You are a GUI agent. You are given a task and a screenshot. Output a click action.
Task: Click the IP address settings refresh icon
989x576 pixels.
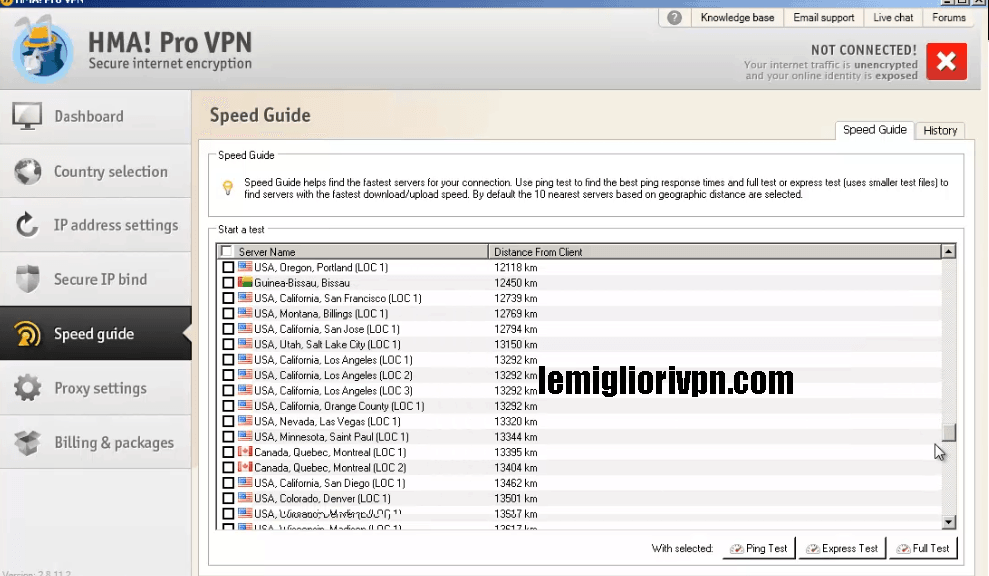[x=27, y=225]
